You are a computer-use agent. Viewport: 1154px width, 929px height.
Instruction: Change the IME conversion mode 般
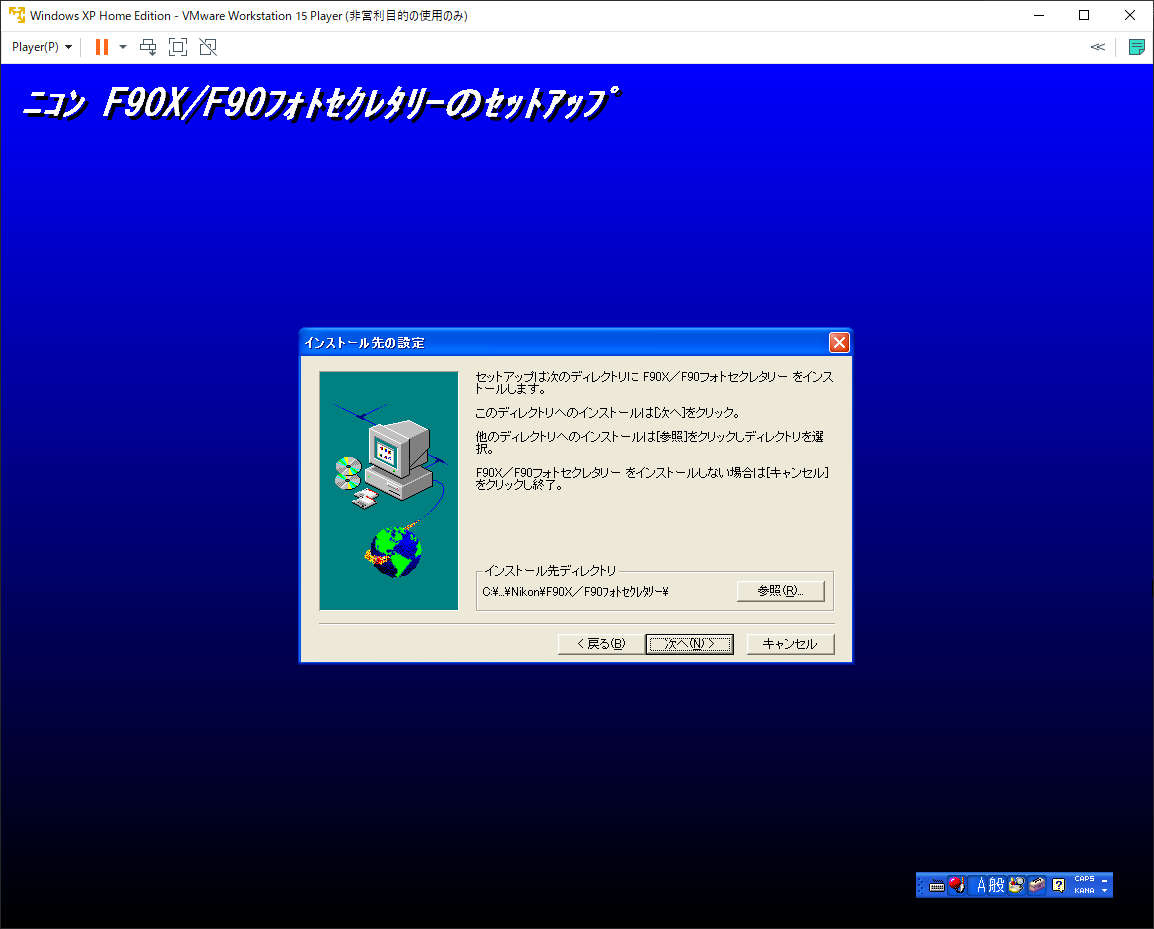(997, 885)
